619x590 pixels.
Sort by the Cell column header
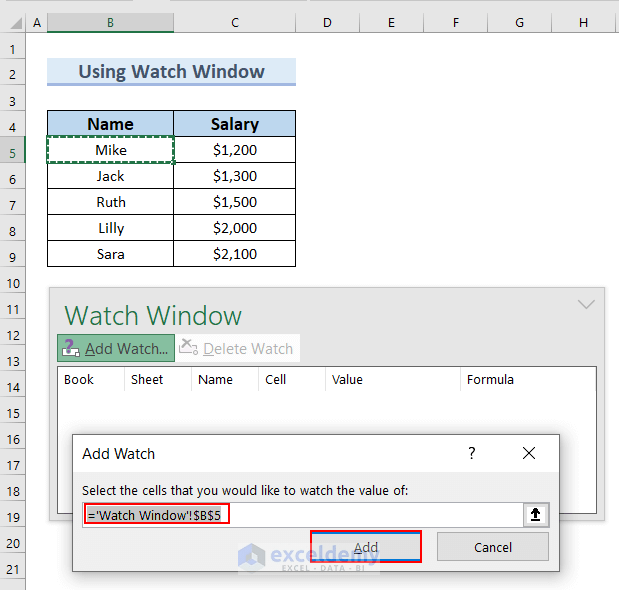[292, 380]
